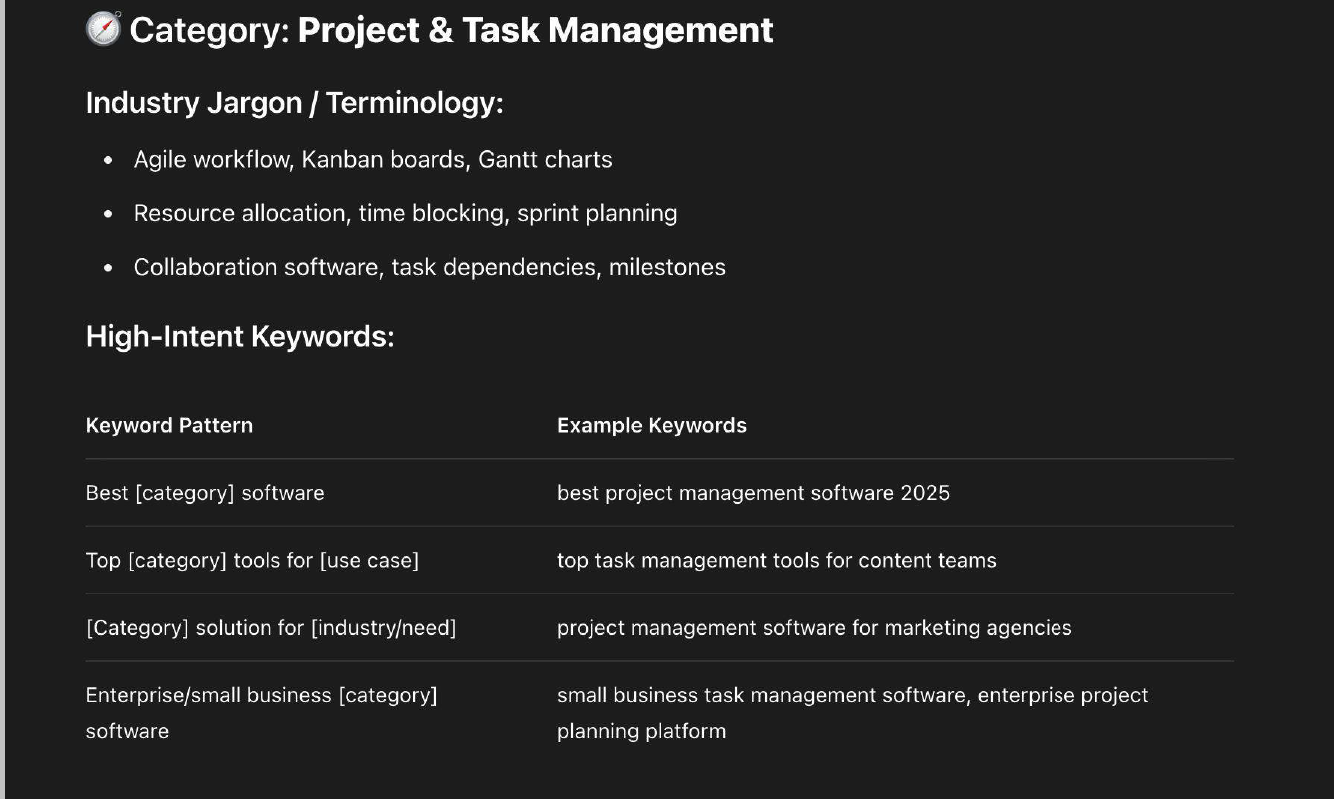This screenshot has width=1334, height=799.
Task: Click the 'High-Intent Keywords:' heading
Action: tap(240, 336)
